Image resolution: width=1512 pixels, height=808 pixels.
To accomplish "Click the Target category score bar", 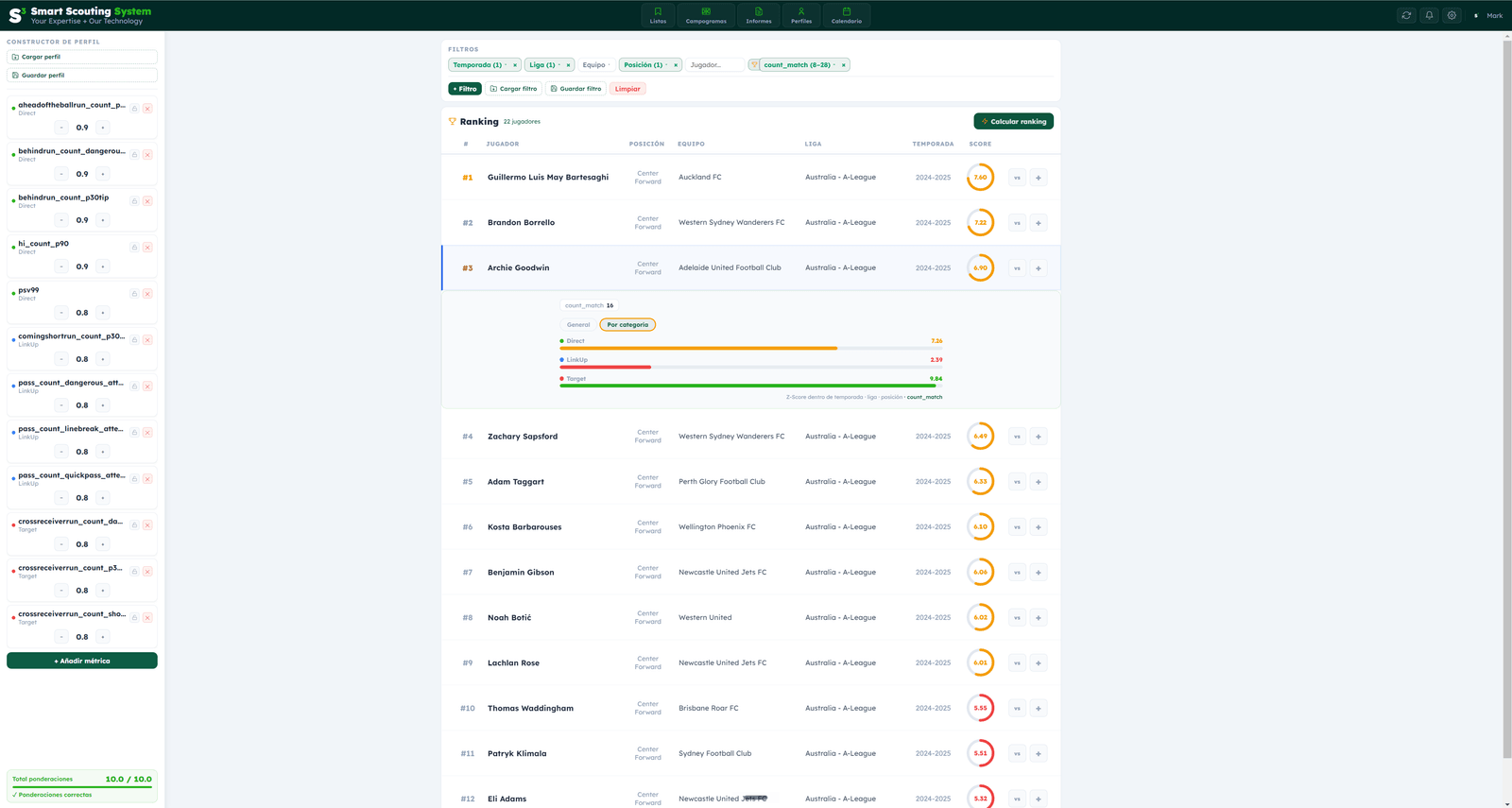I will pos(751,386).
